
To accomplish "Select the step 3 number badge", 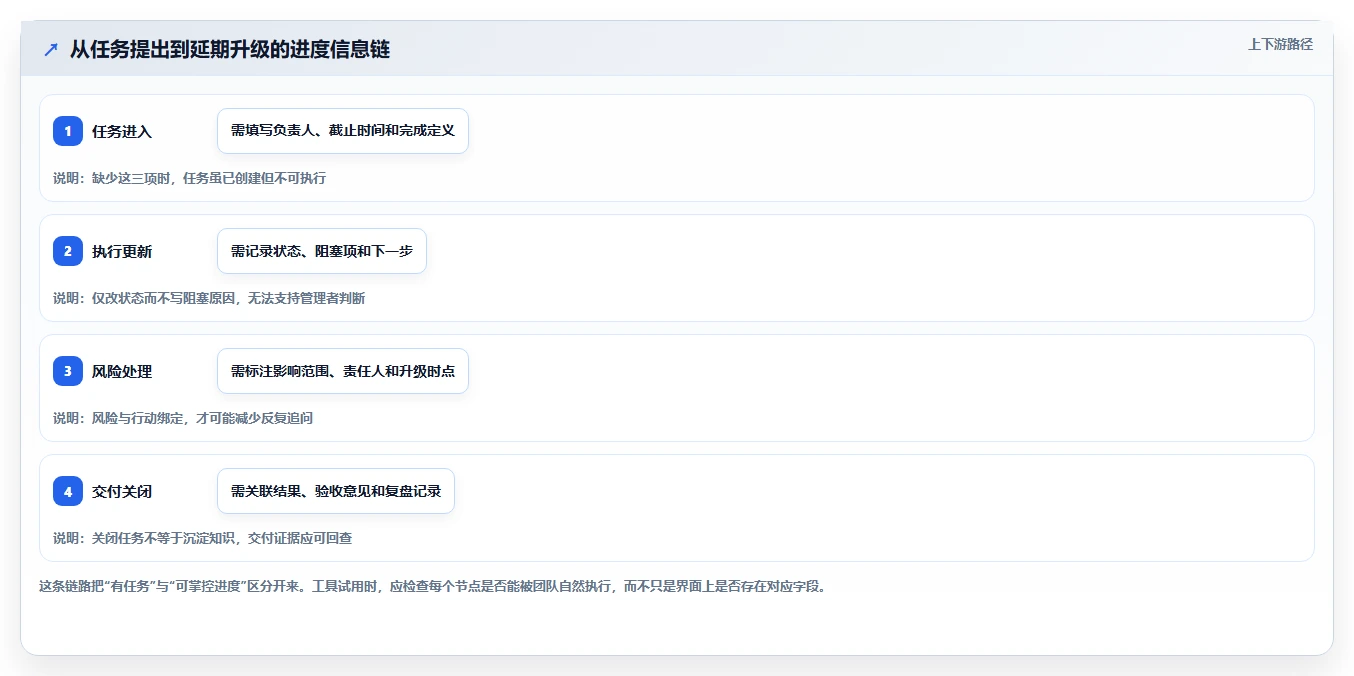I will (x=68, y=371).
